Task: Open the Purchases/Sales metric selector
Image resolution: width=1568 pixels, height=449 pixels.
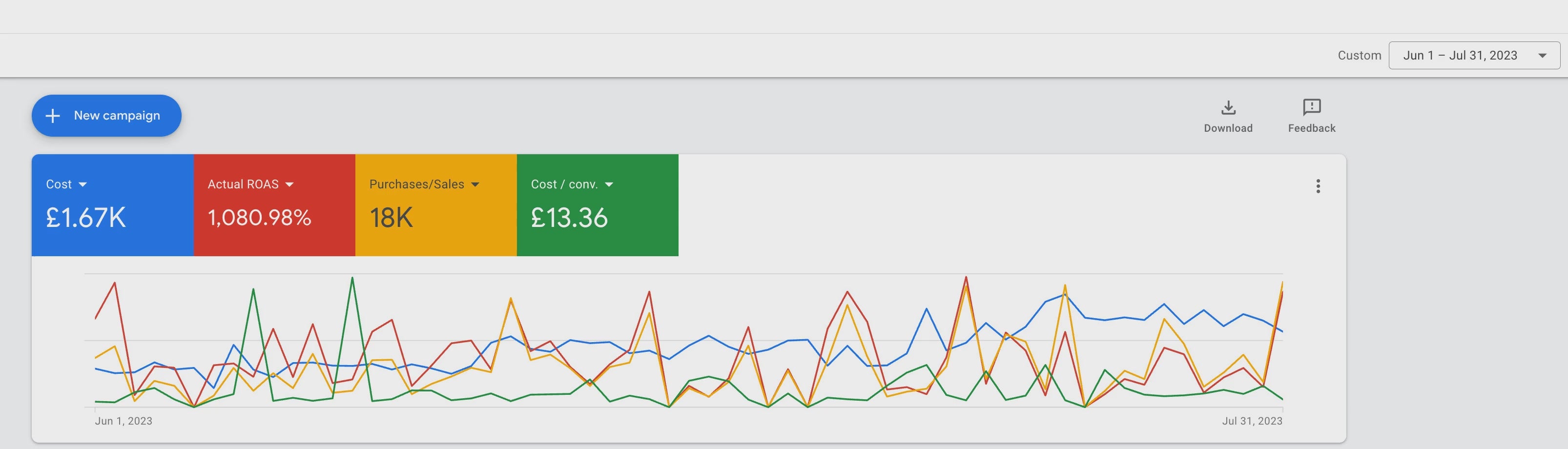Action: [x=475, y=184]
